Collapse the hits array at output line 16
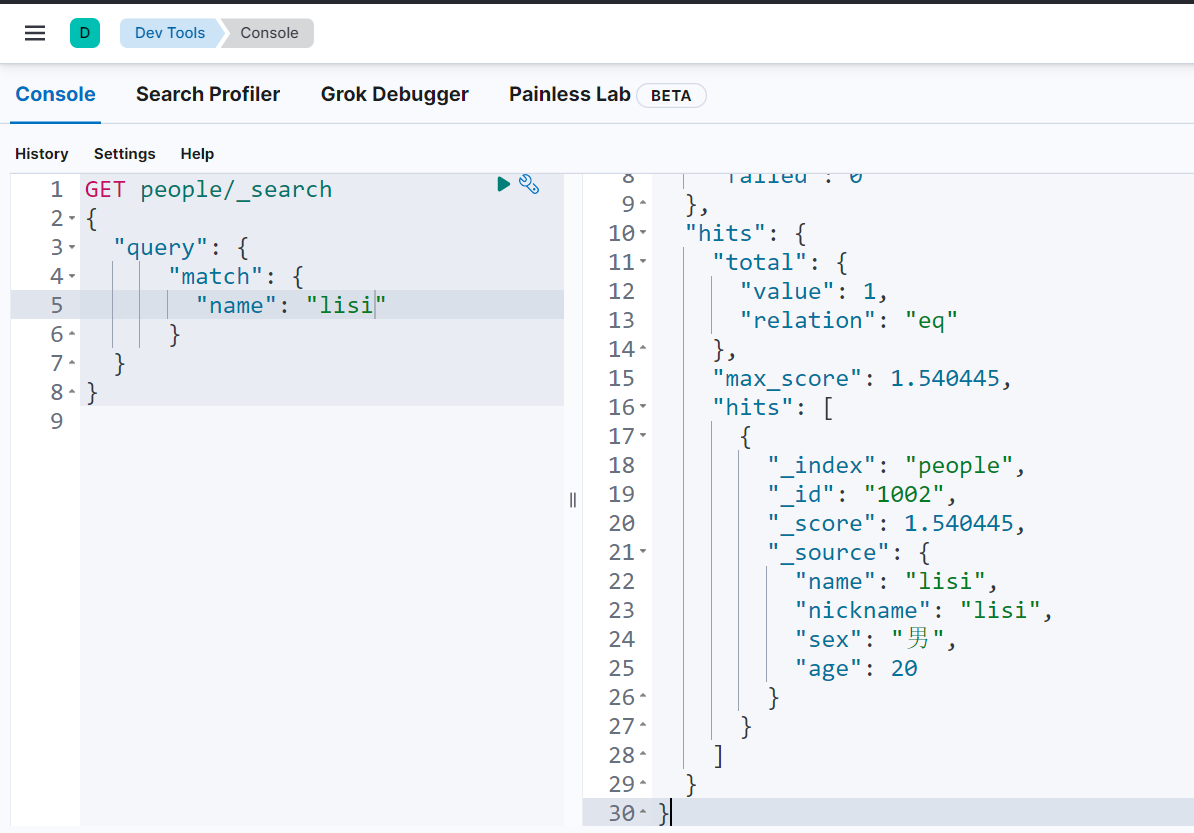Viewport: 1194px width, 833px height. tap(643, 408)
